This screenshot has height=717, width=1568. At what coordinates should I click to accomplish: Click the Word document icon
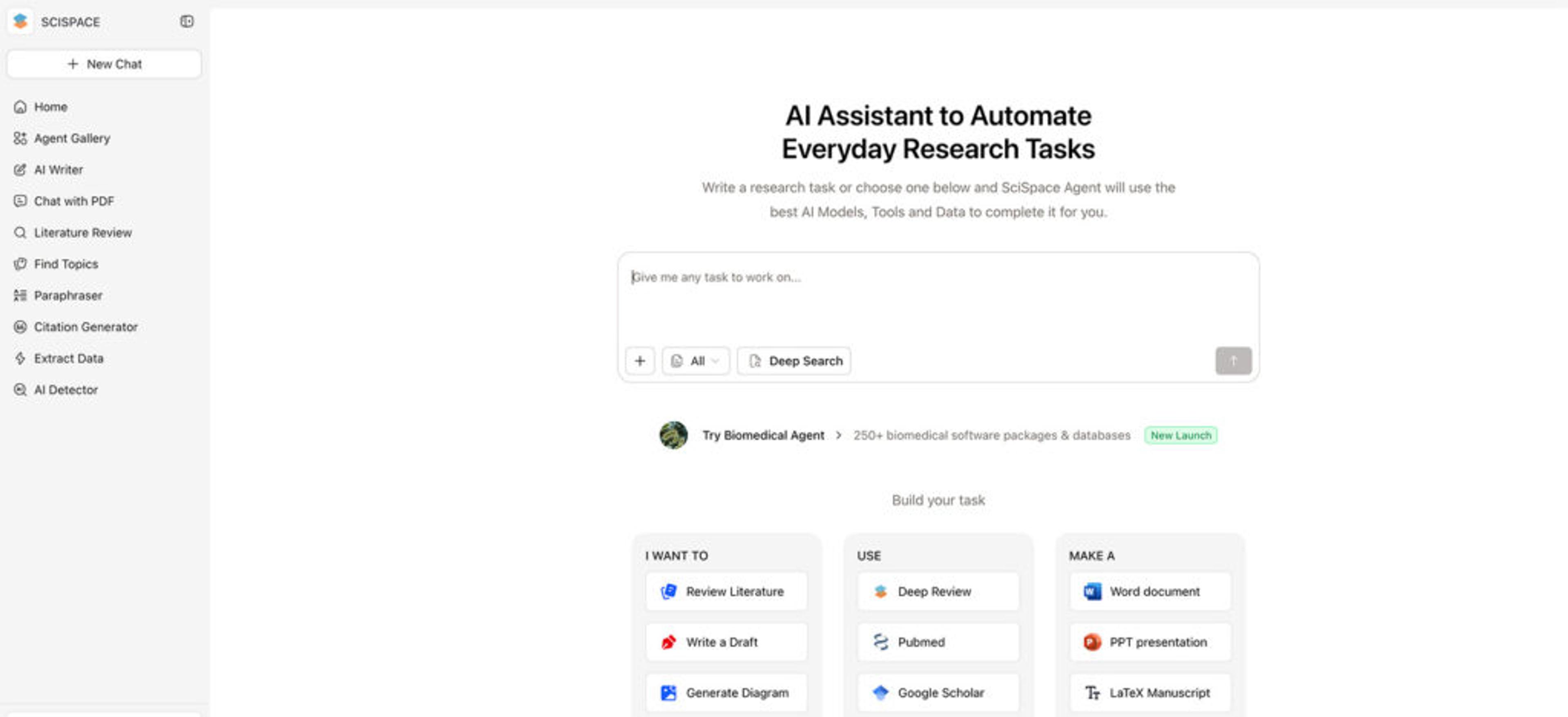click(1092, 591)
